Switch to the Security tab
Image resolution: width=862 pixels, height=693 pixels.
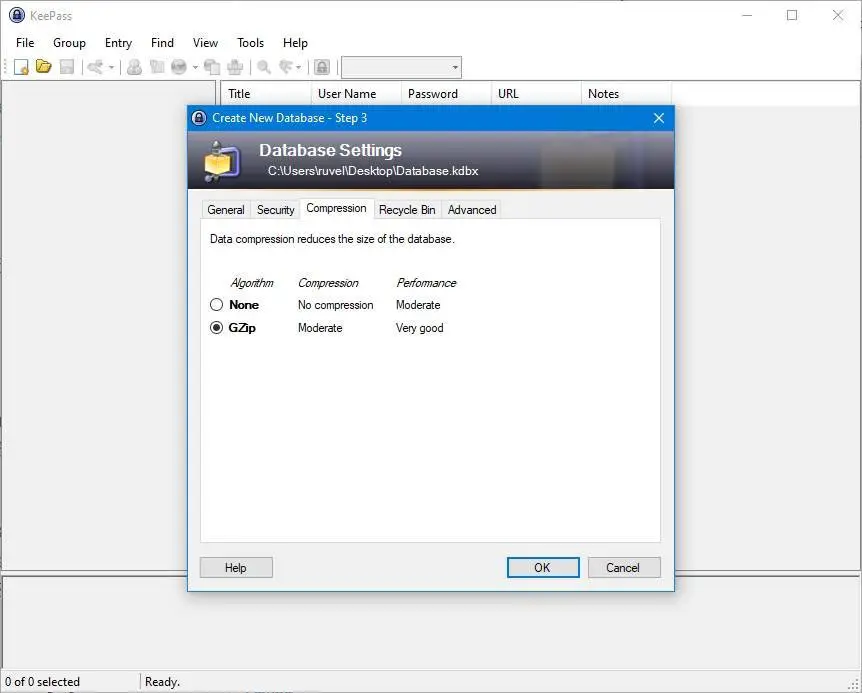pos(275,210)
